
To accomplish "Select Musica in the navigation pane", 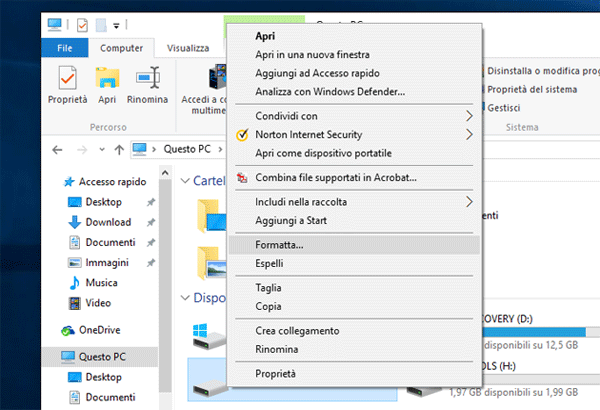I will [101, 283].
